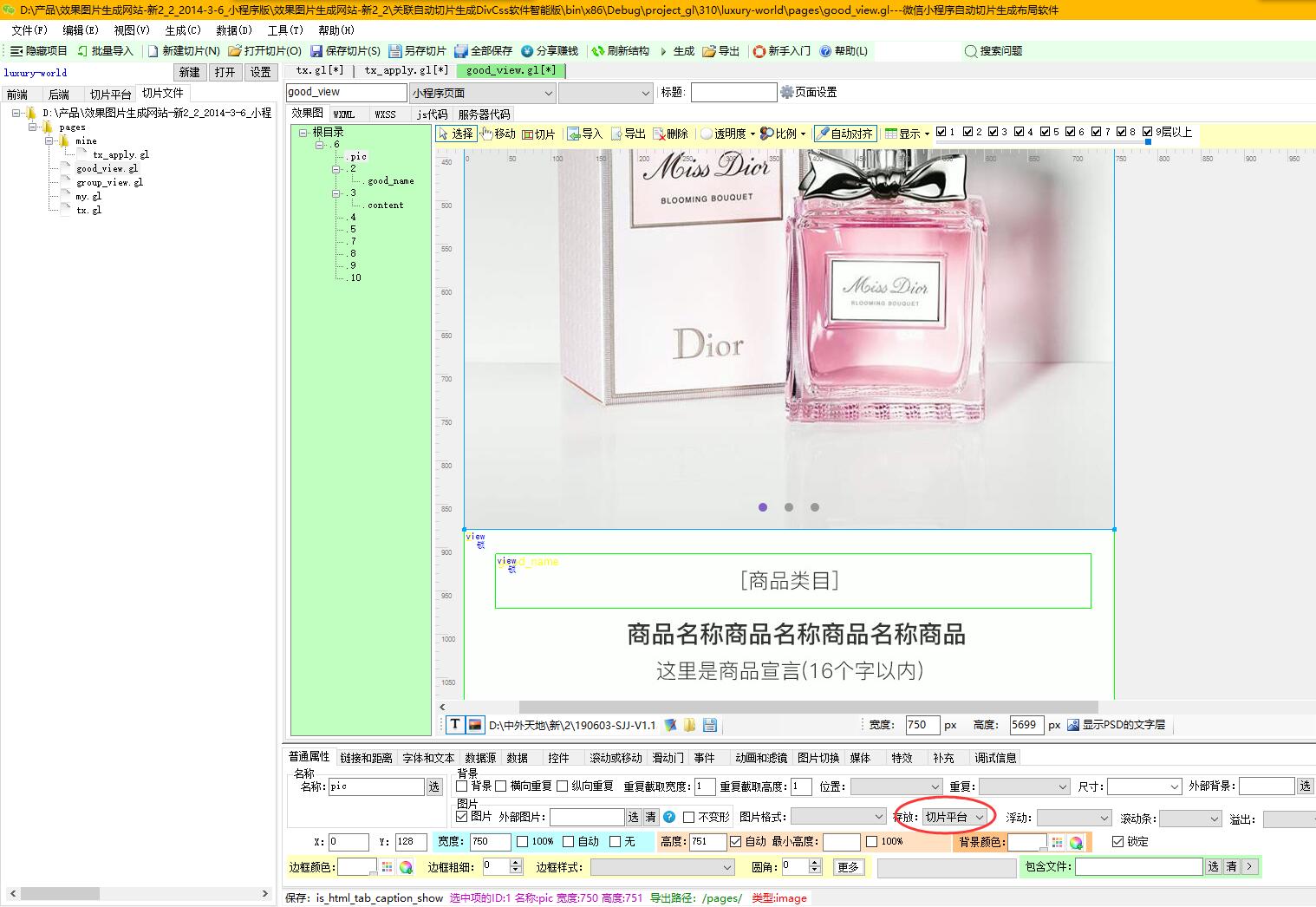
Task: Open the 显示 display dropdown
Action: [927, 134]
